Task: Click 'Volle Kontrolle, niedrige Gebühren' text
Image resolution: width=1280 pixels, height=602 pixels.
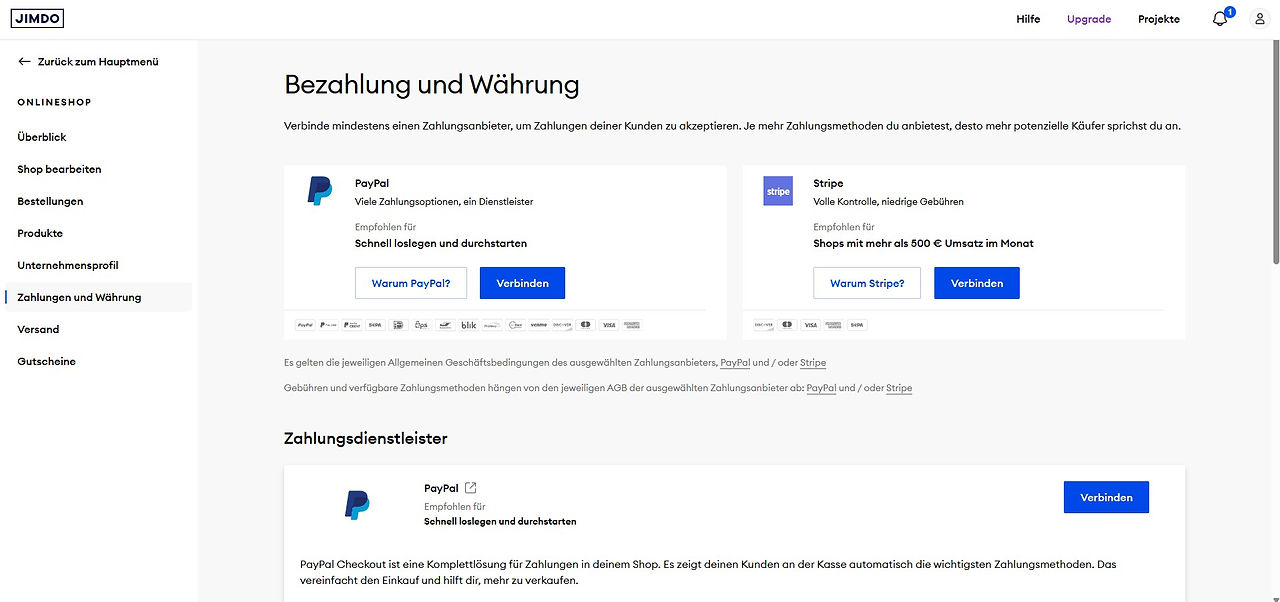Action: 889,202
